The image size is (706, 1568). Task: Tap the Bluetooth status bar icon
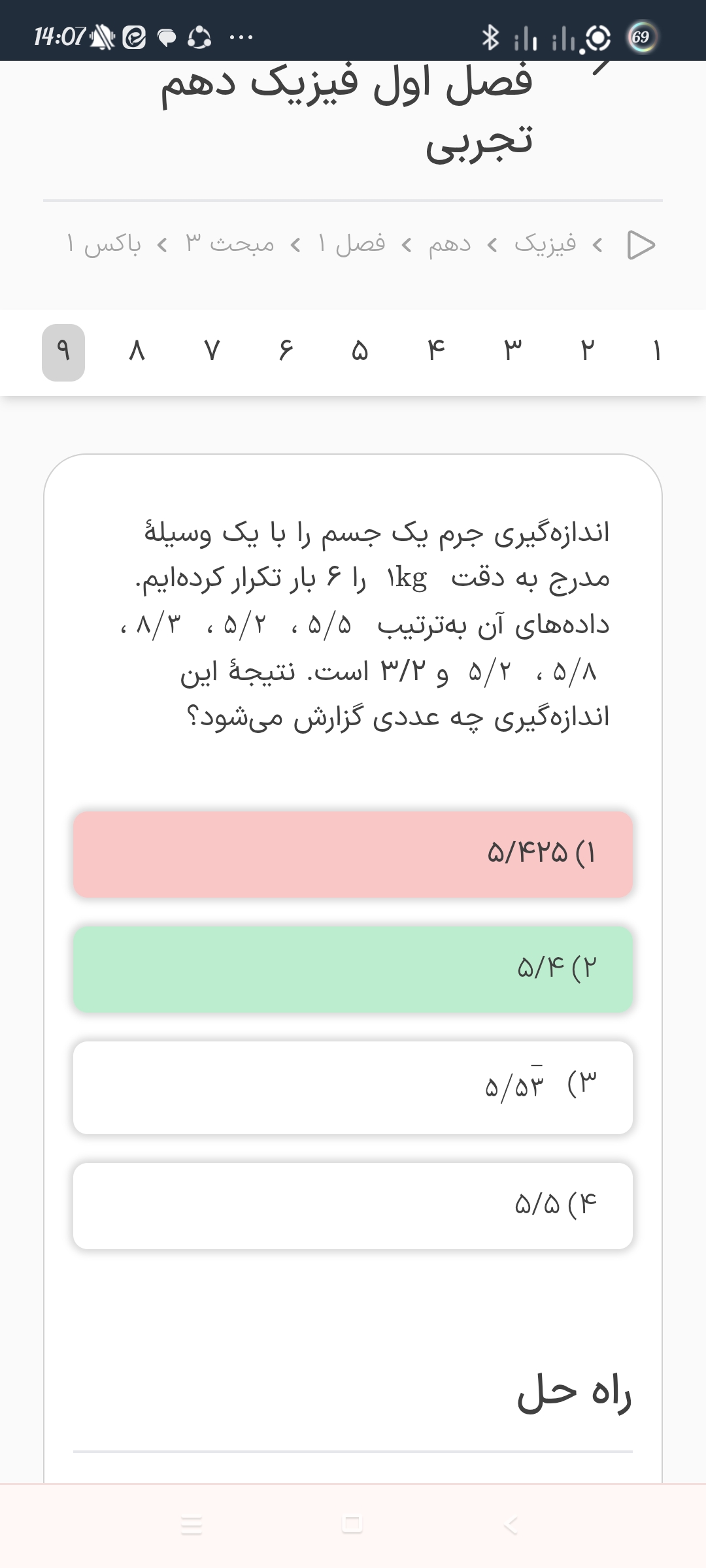(x=490, y=37)
